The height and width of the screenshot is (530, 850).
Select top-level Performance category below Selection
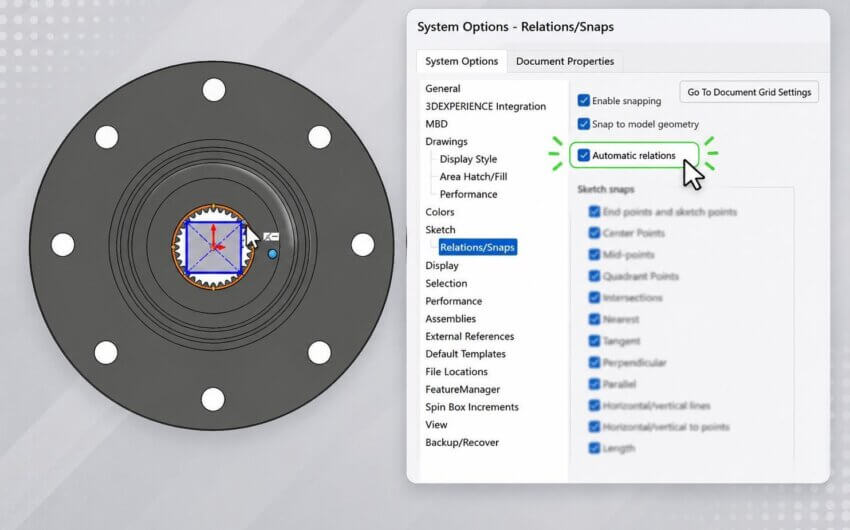click(454, 301)
